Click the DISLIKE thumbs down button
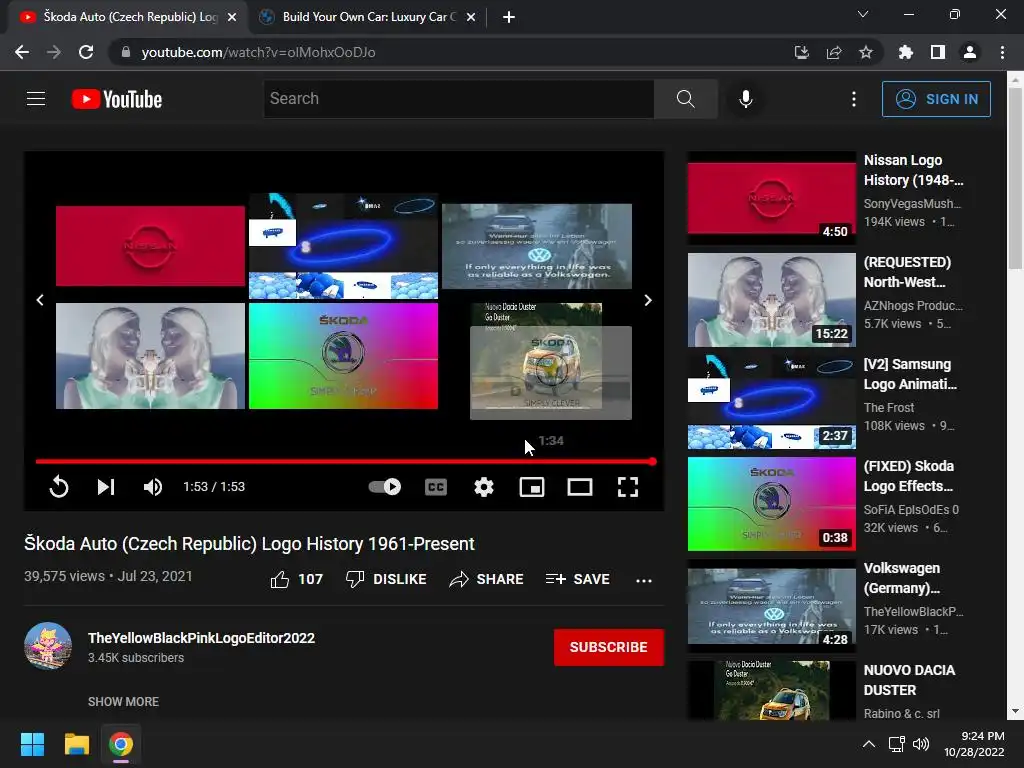The width and height of the screenshot is (1024, 768). click(x=386, y=579)
